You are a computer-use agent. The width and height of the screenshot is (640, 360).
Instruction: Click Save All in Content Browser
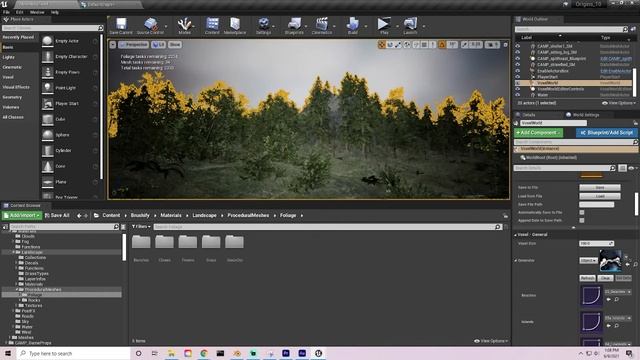point(57,216)
